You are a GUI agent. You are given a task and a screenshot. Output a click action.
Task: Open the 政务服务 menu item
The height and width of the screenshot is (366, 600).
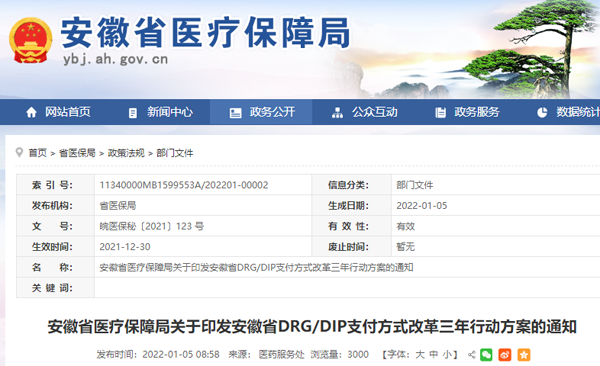[477, 112]
